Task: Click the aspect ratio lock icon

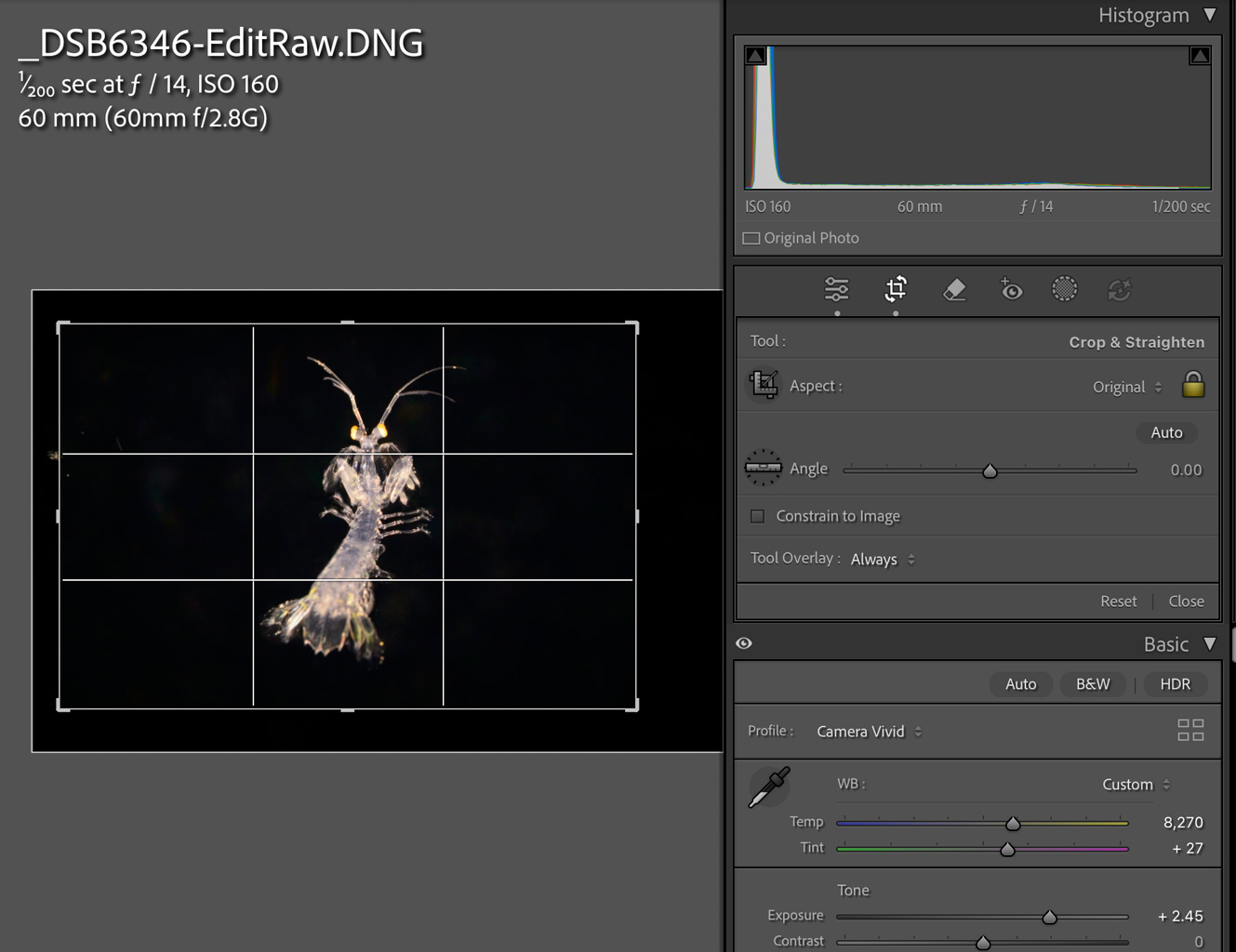Action: click(x=1193, y=384)
